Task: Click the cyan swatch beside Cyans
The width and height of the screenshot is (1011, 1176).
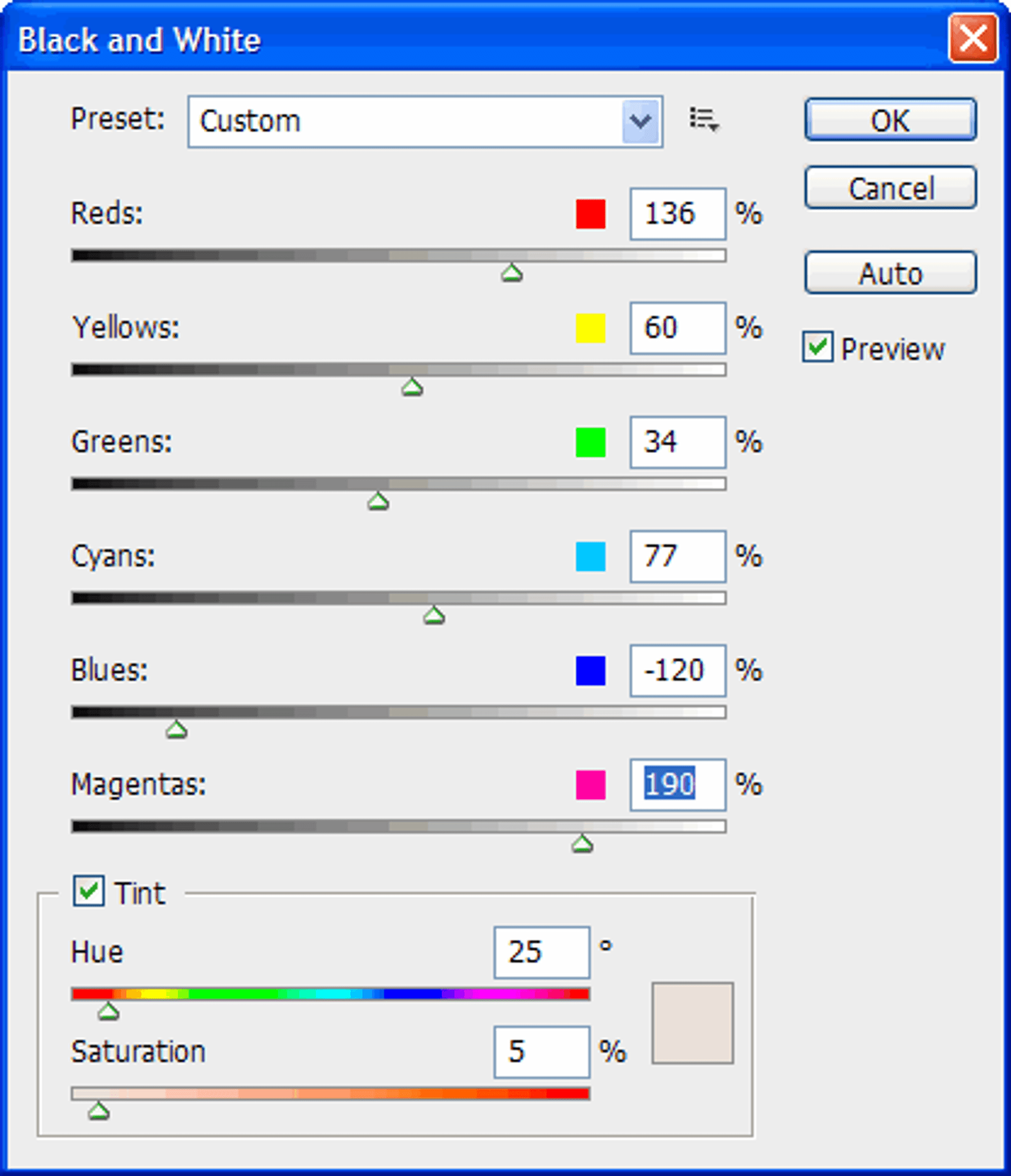Action: coord(590,556)
